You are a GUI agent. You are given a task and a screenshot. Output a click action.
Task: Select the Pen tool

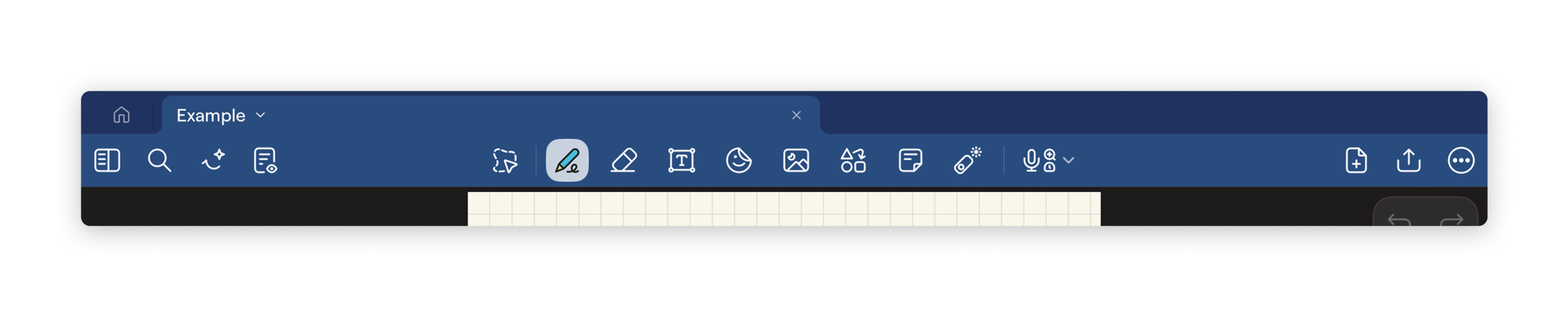[x=567, y=160]
